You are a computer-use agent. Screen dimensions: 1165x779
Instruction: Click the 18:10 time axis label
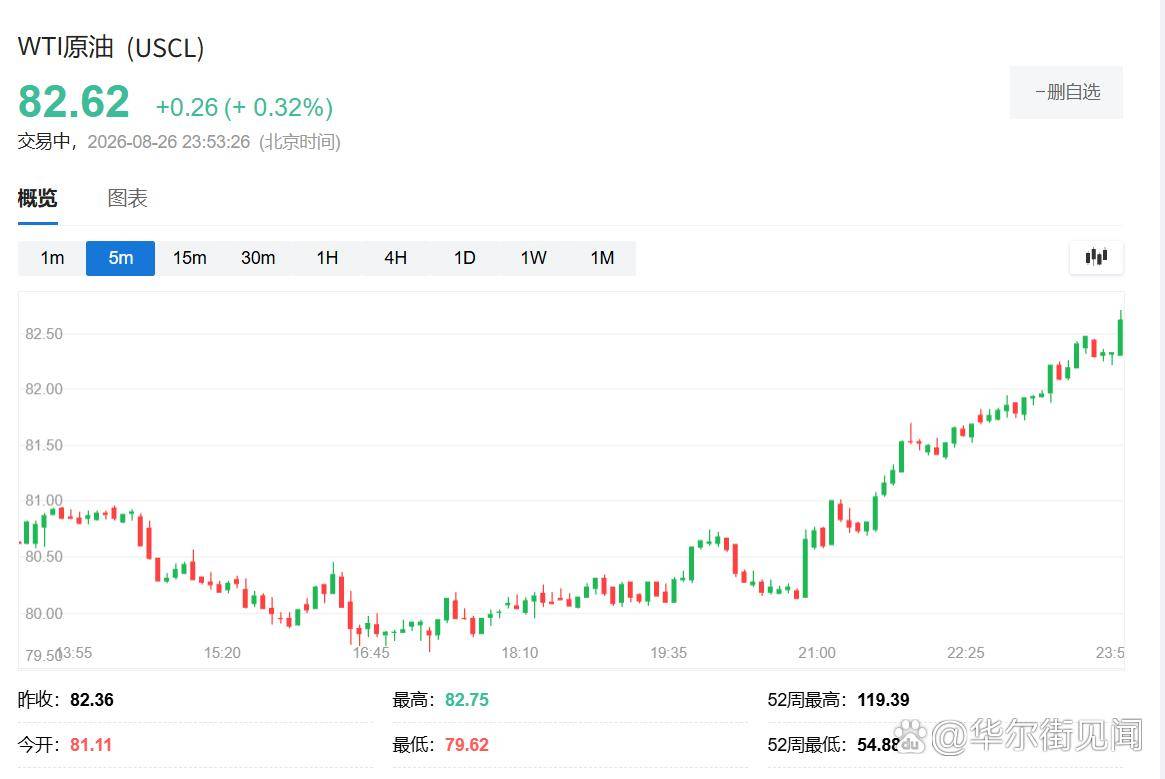click(x=519, y=653)
